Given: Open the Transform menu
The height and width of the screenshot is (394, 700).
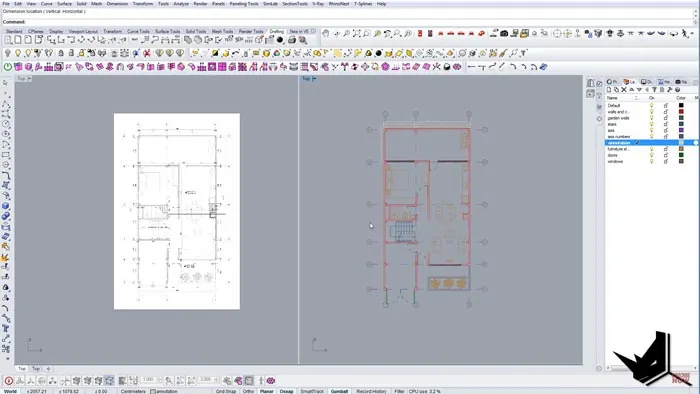Looking at the screenshot, I should [x=143, y=4].
